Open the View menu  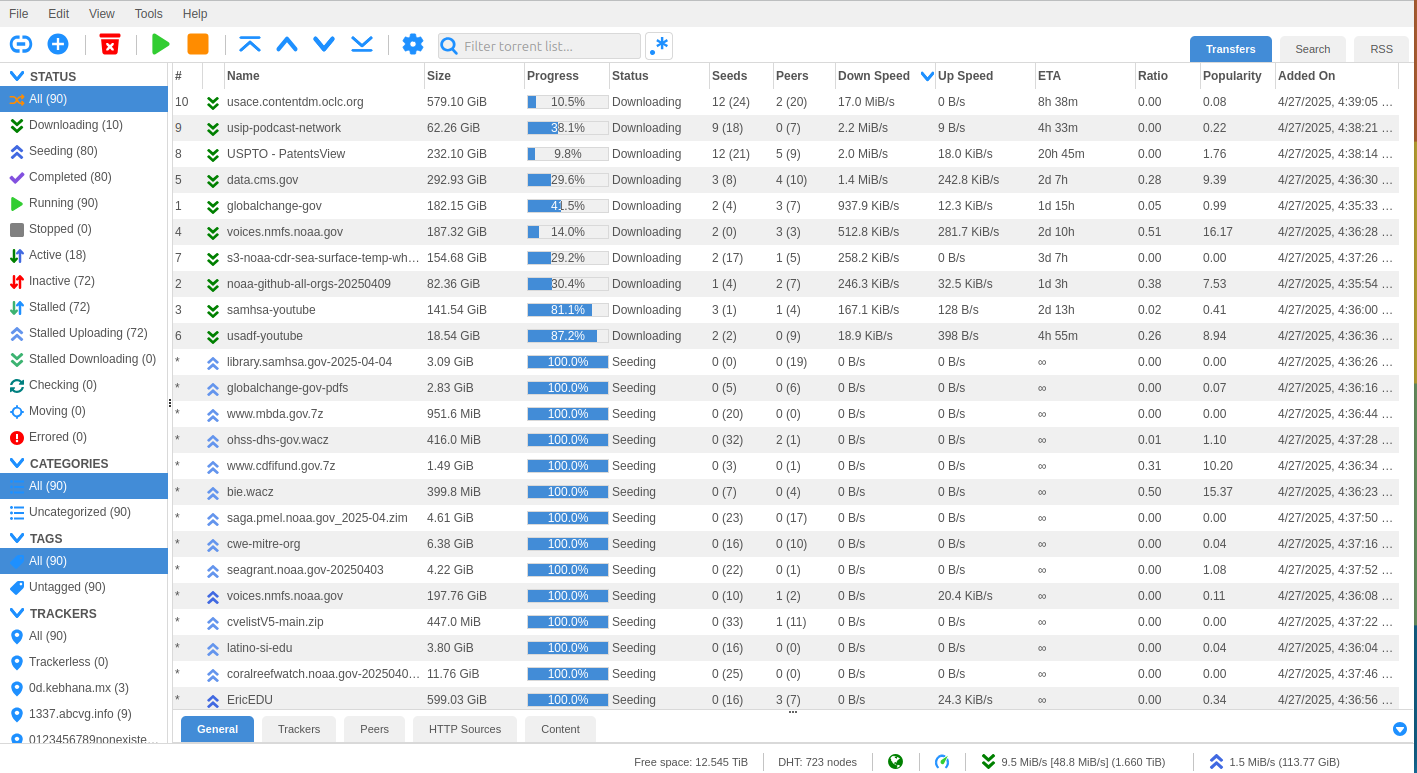tap(102, 14)
